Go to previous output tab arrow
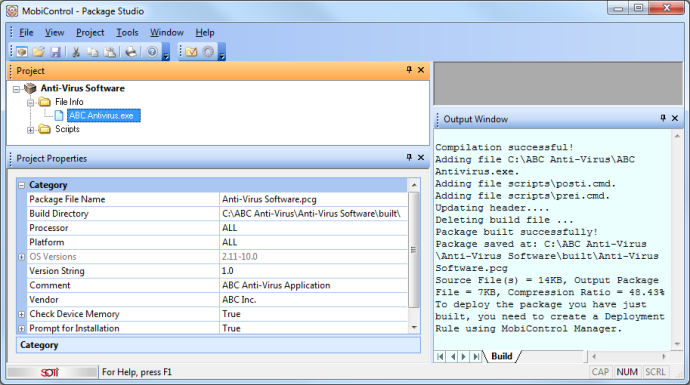 [x=453, y=356]
